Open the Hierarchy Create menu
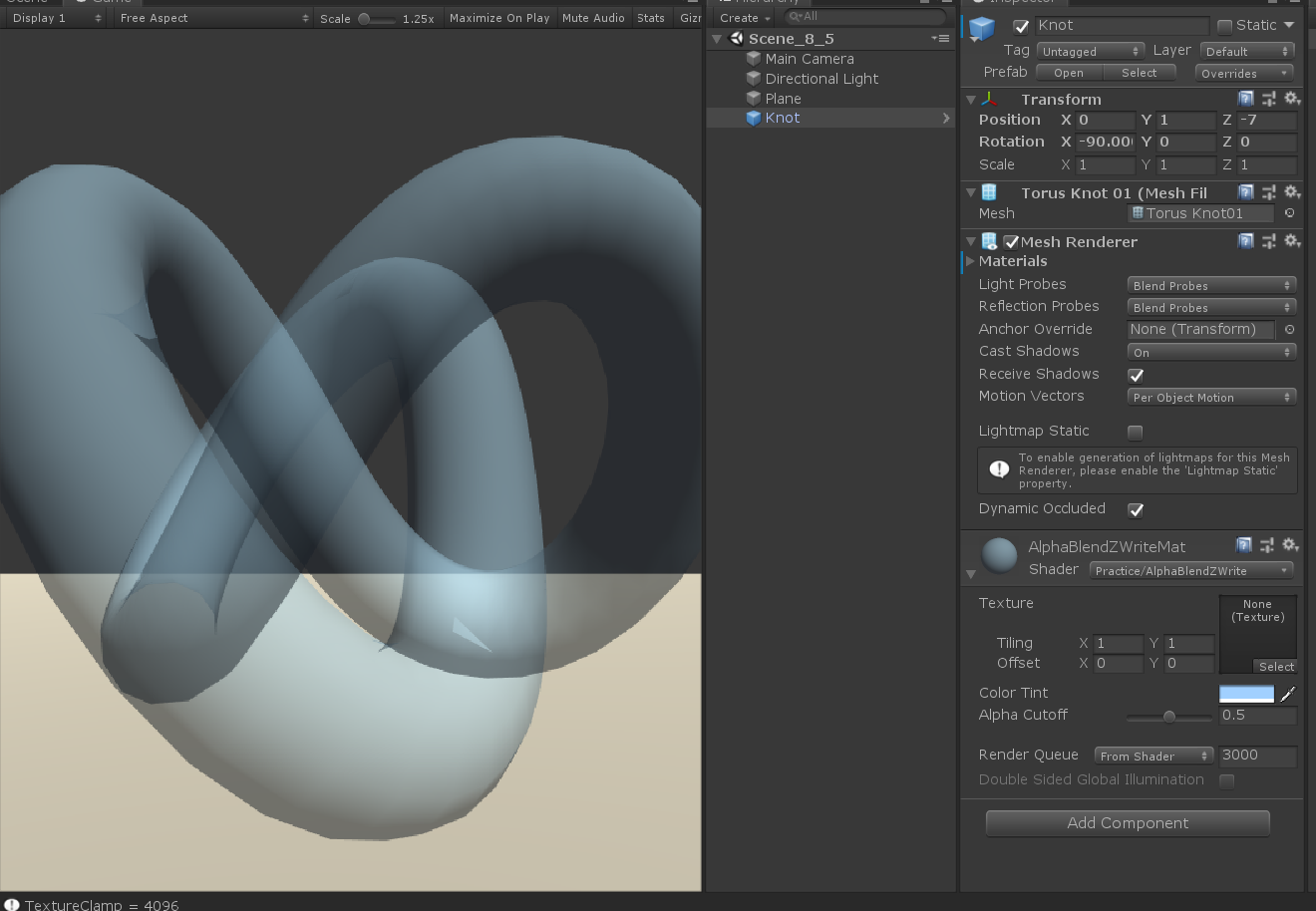The image size is (1316, 911). pos(745,18)
